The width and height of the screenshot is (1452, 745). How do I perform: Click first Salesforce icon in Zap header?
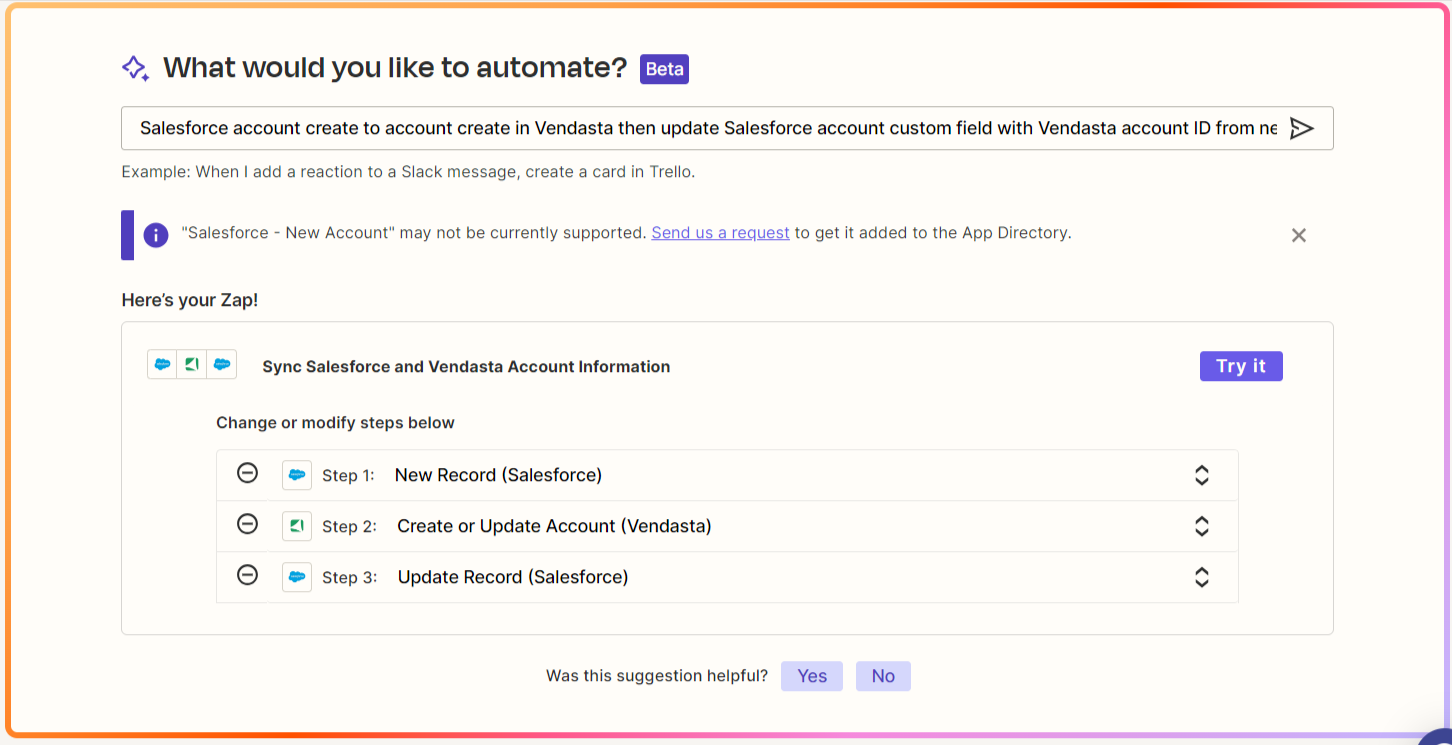coord(162,364)
